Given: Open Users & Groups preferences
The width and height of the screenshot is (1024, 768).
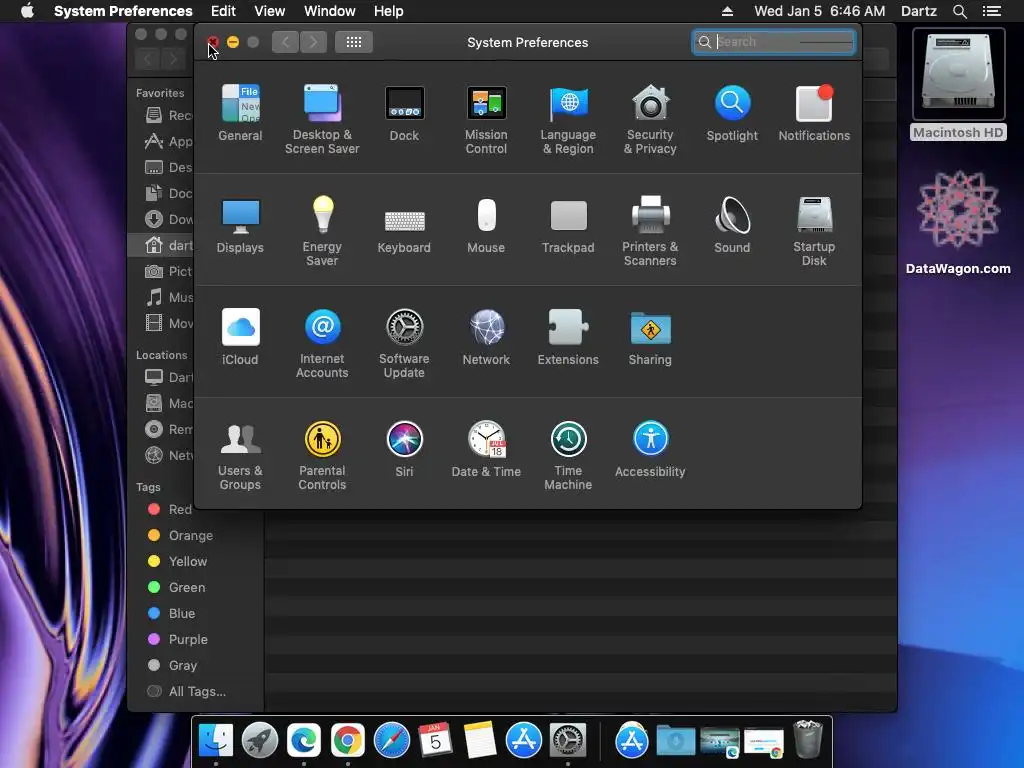Looking at the screenshot, I should (x=240, y=456).
